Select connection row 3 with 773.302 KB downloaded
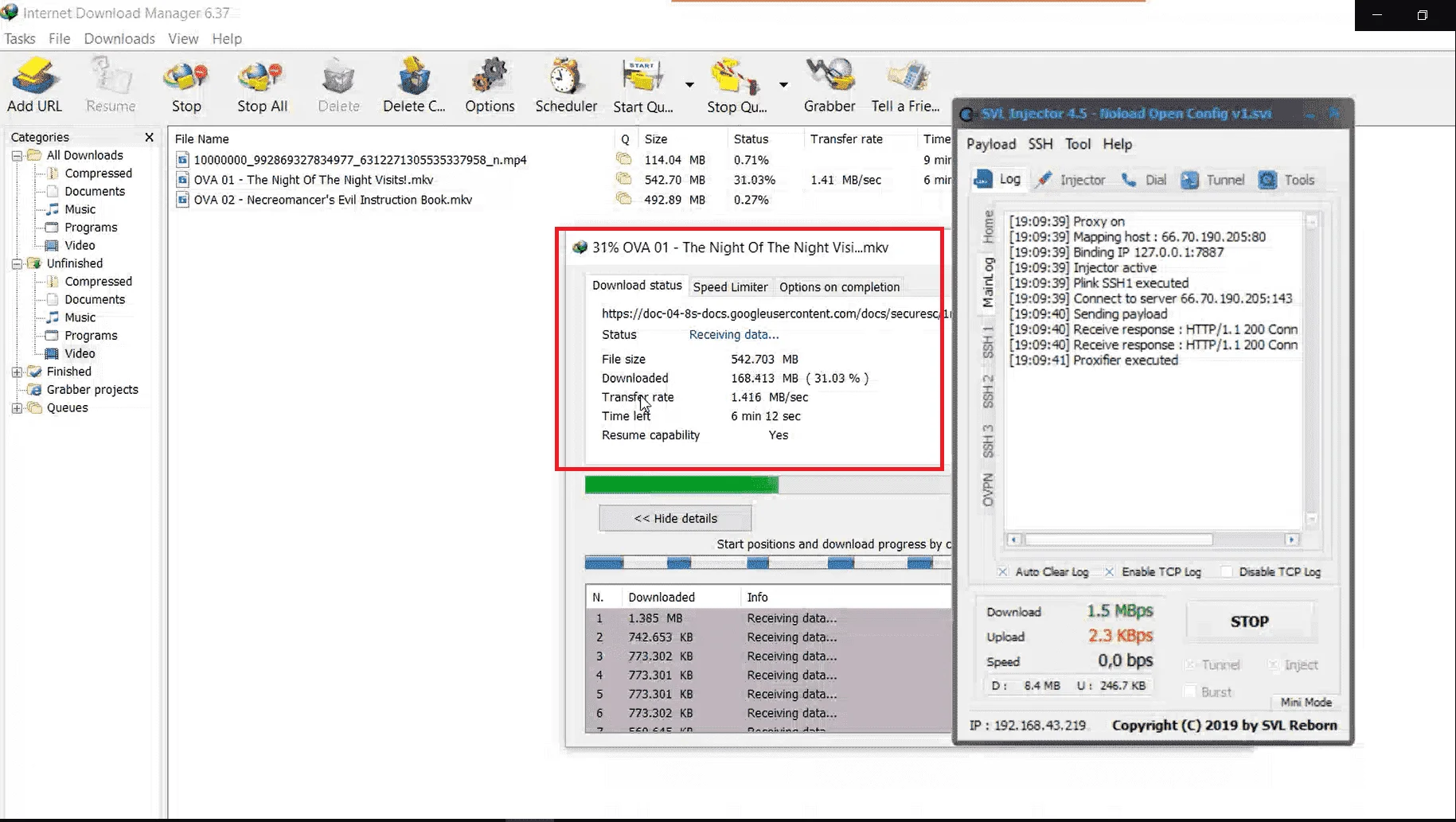 coord(768,656)
